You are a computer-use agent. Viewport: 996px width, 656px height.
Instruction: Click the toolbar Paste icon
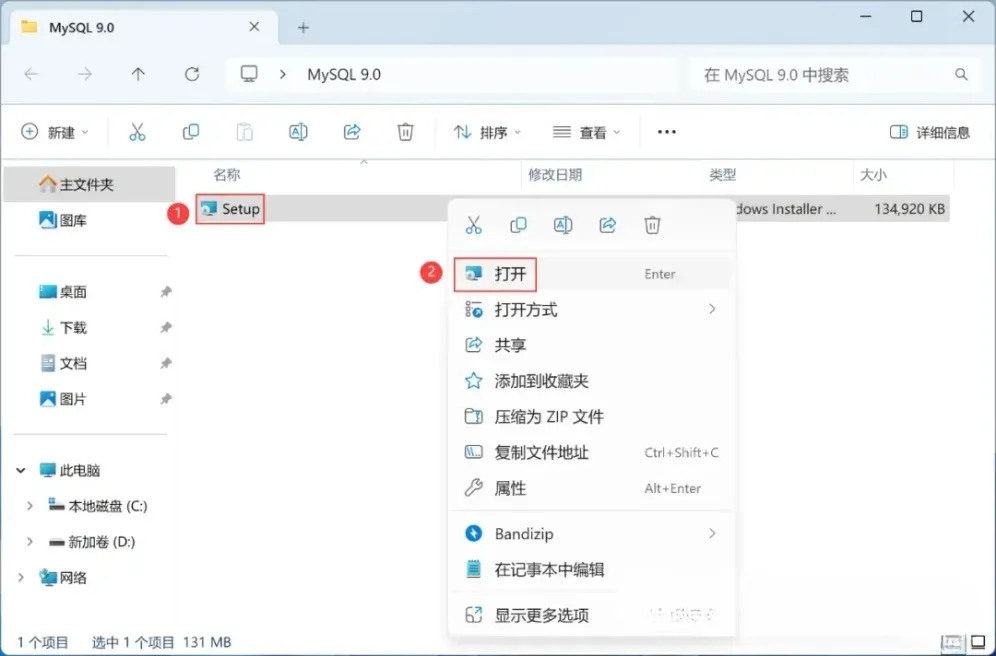tap(245, 132)
